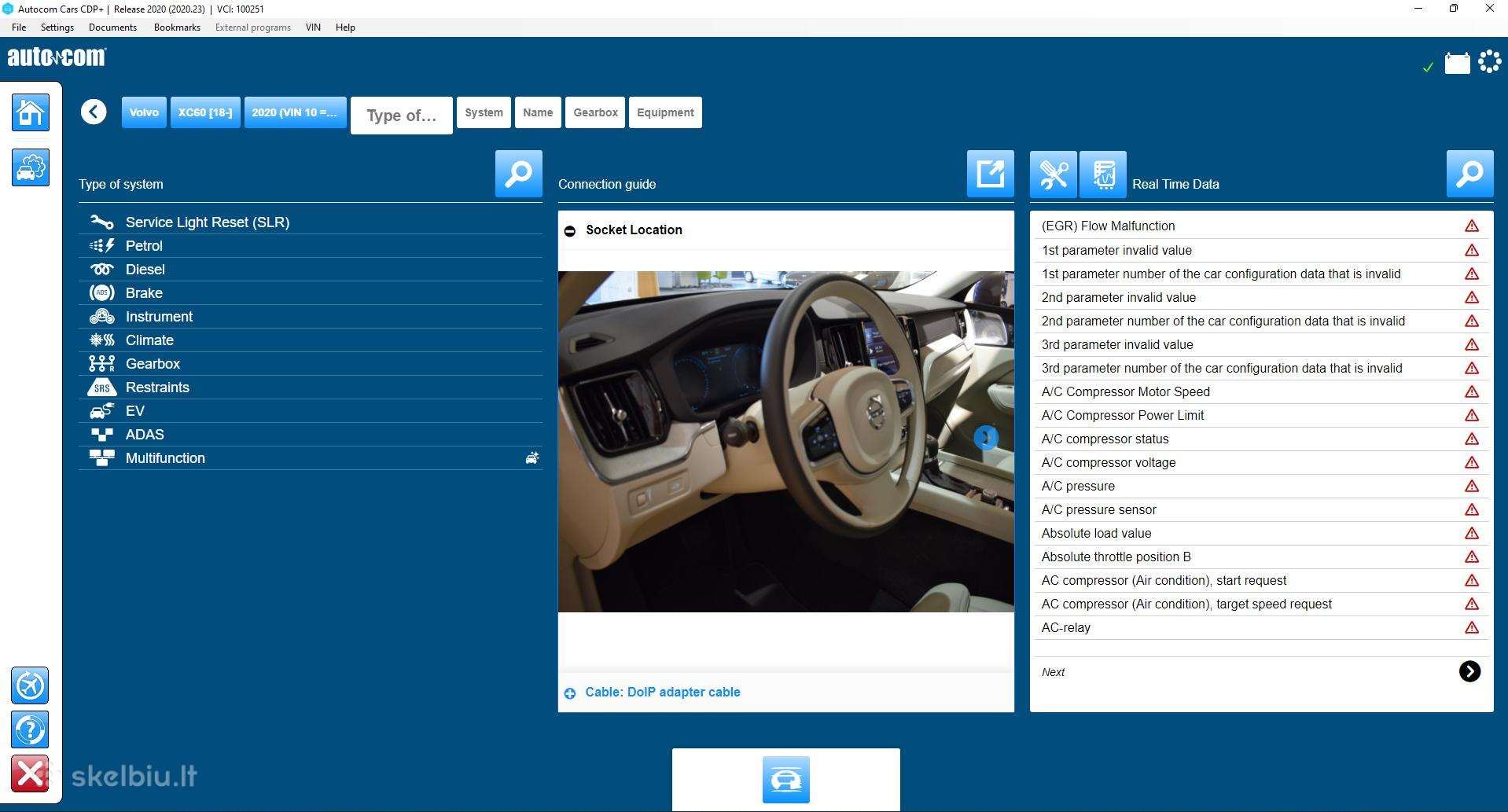
Task: Select the ADAS system type
Action: click(311, 435)
